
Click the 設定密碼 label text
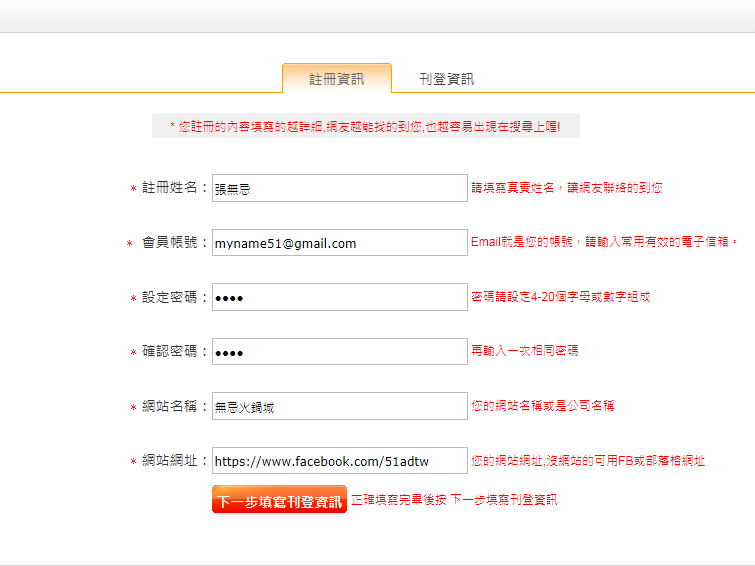pos(175,297)
